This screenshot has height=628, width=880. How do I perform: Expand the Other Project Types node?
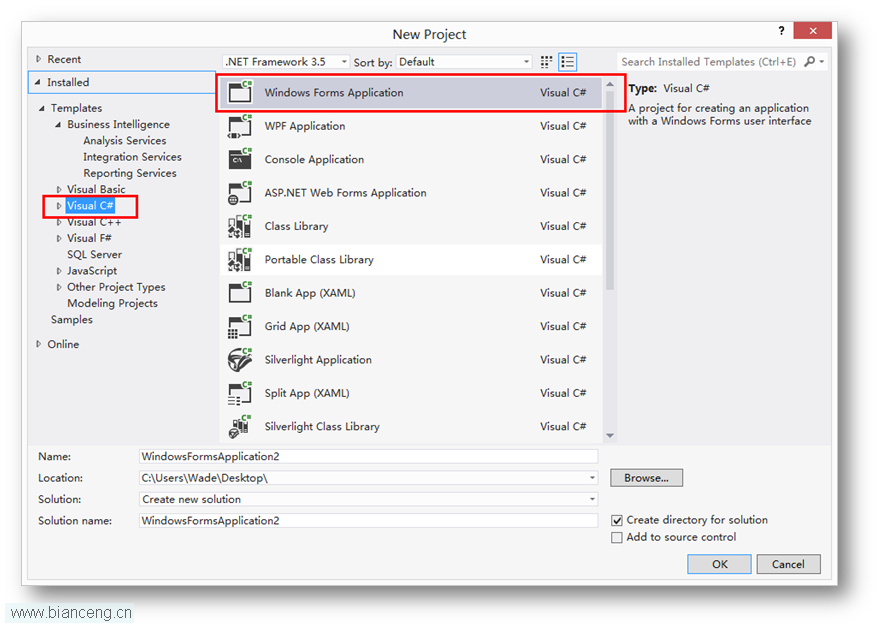pos(59,287)
